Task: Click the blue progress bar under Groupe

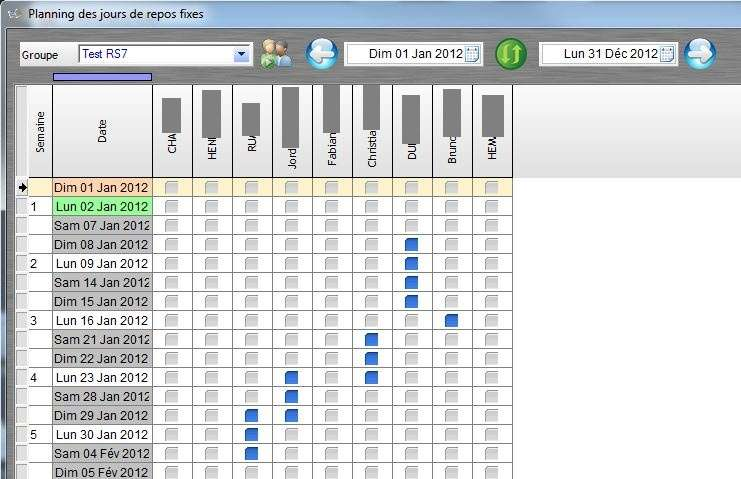Action: point(102,76)
